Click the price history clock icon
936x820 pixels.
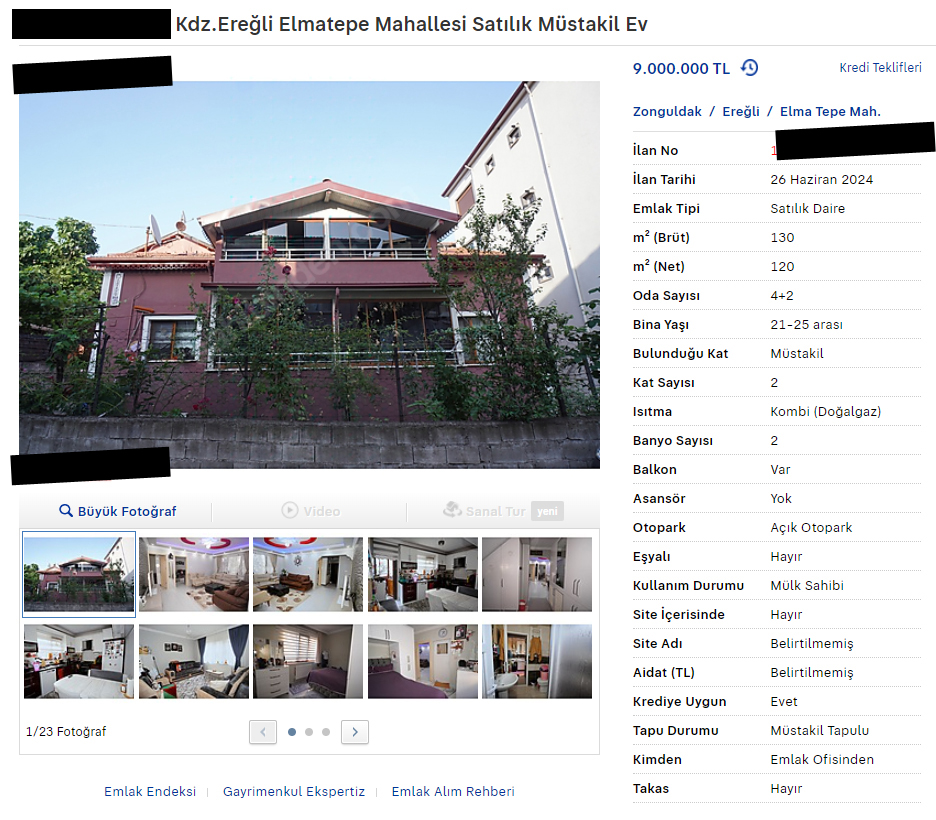pos(749,67)
